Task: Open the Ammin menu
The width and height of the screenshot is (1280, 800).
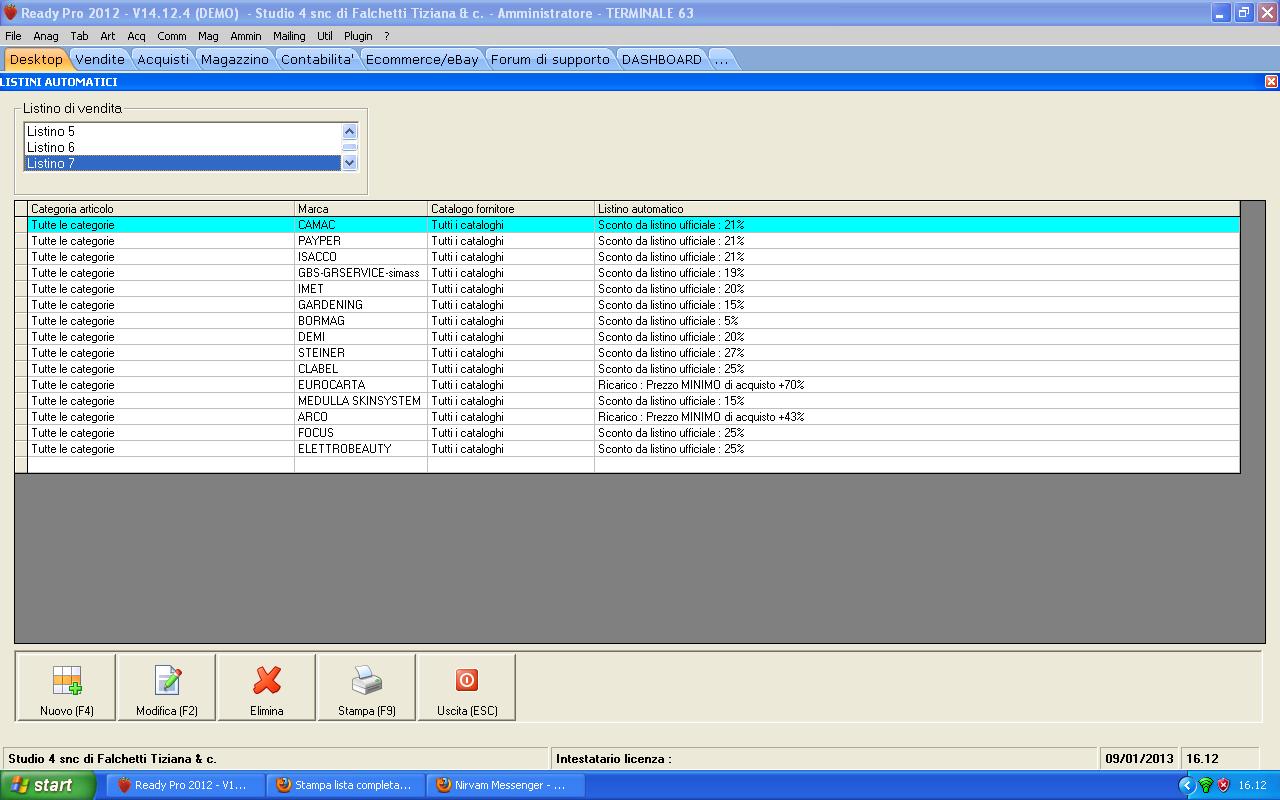Action: coord(246,36)
